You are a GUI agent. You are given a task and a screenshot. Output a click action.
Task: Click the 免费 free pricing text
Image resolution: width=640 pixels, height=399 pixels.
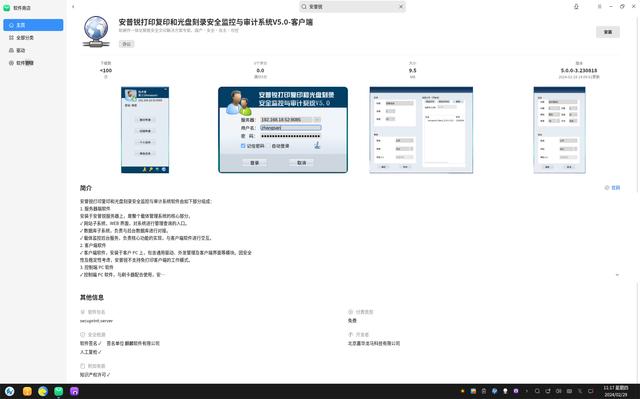pyautogui.click(x=352, y=321)
